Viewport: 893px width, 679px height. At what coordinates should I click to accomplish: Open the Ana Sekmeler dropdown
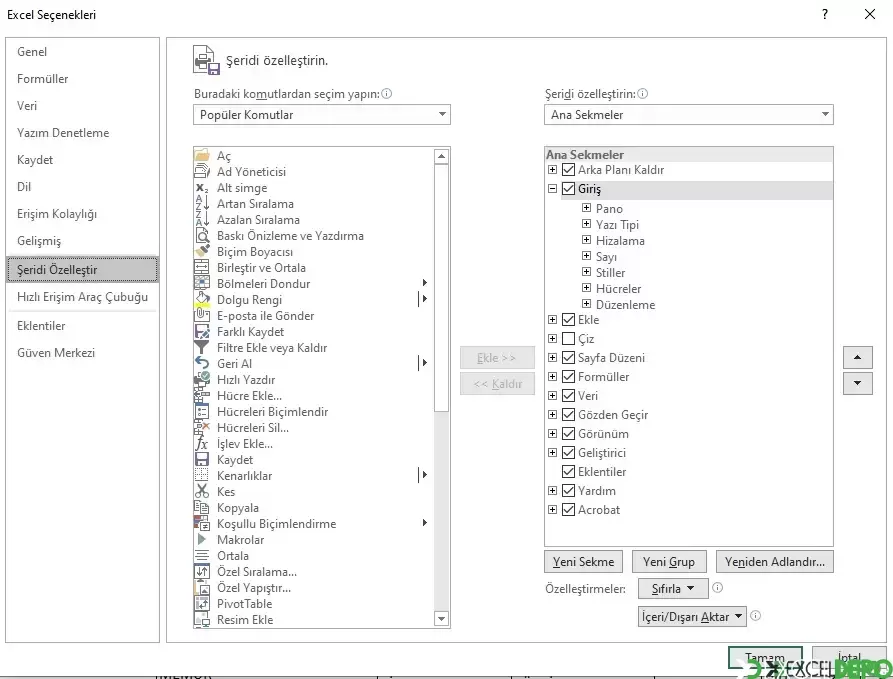click(689, 114)
